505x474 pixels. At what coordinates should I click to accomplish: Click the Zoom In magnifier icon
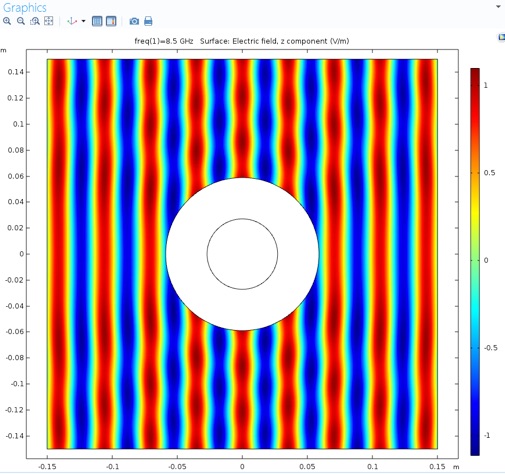coord(7,21)
